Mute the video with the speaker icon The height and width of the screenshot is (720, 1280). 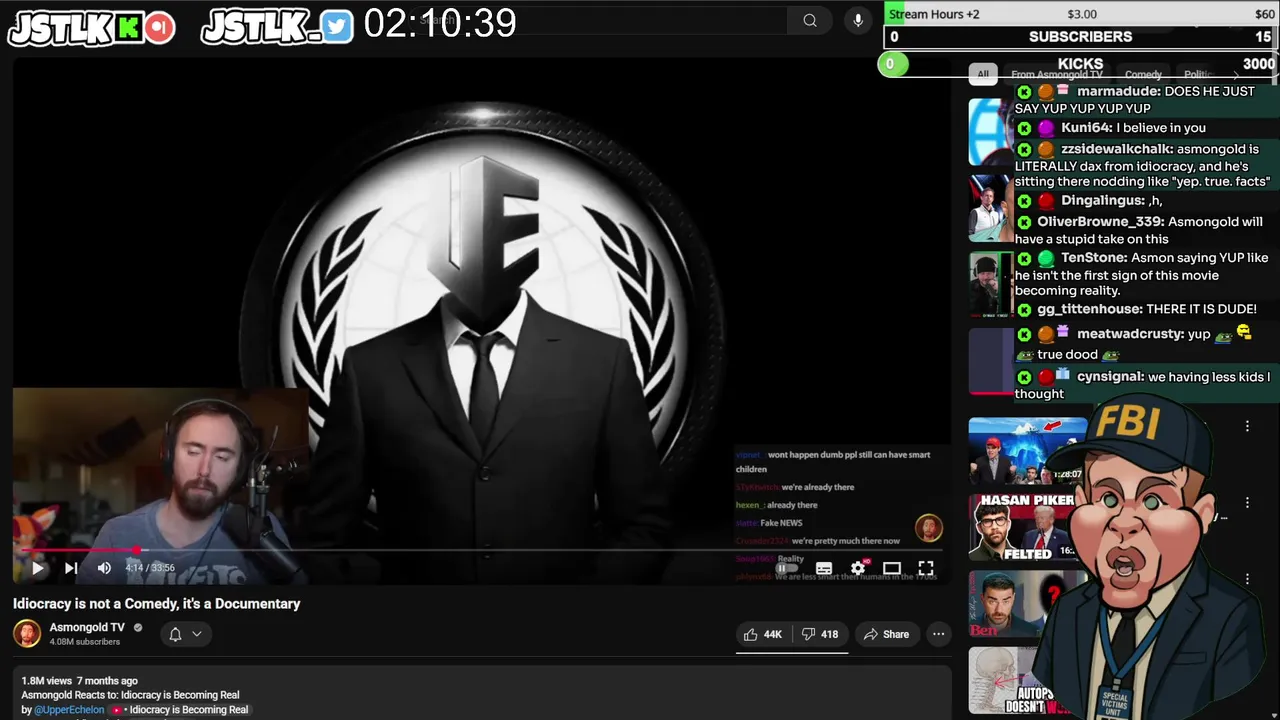click(x=104, y=568)
